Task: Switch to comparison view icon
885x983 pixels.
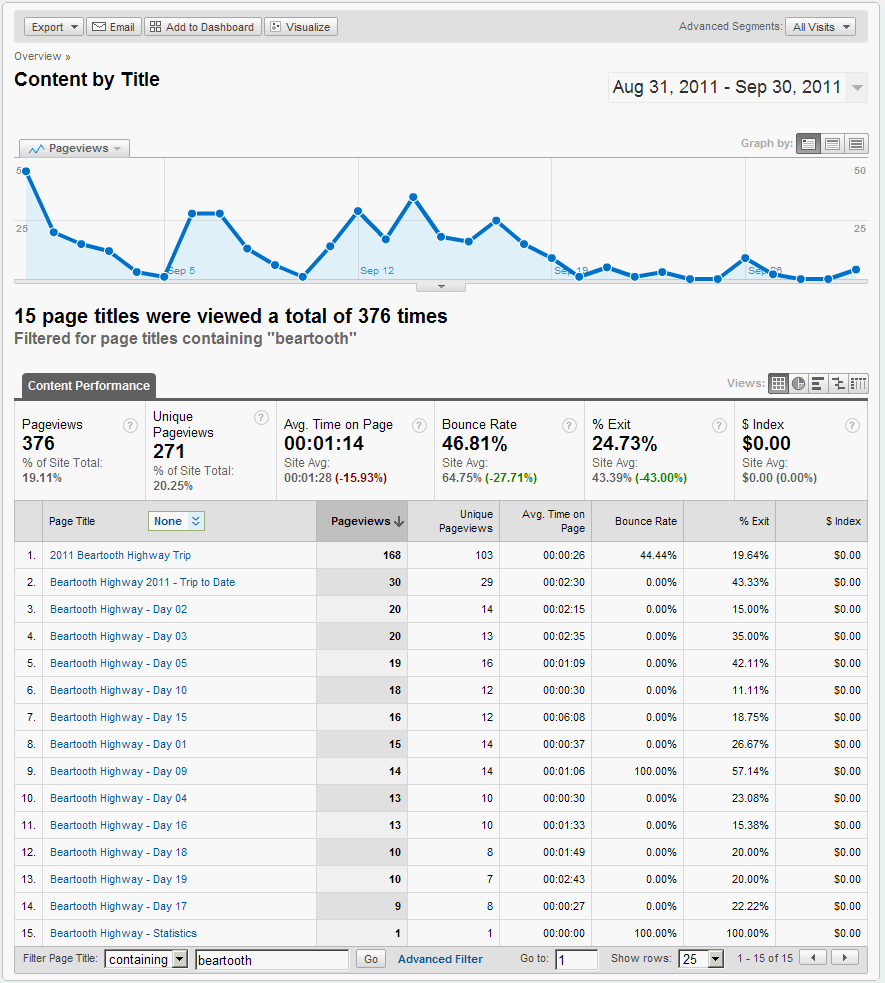Action: [838, 383]
